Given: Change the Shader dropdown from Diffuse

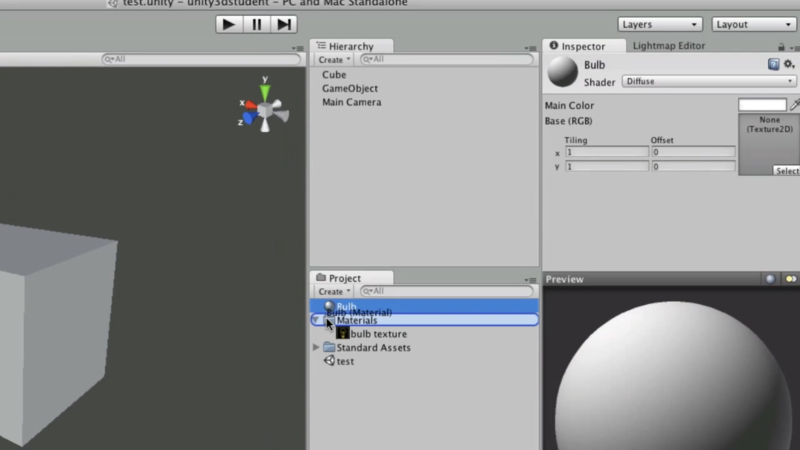Looking at the screenshot, I should pos(709,82).
